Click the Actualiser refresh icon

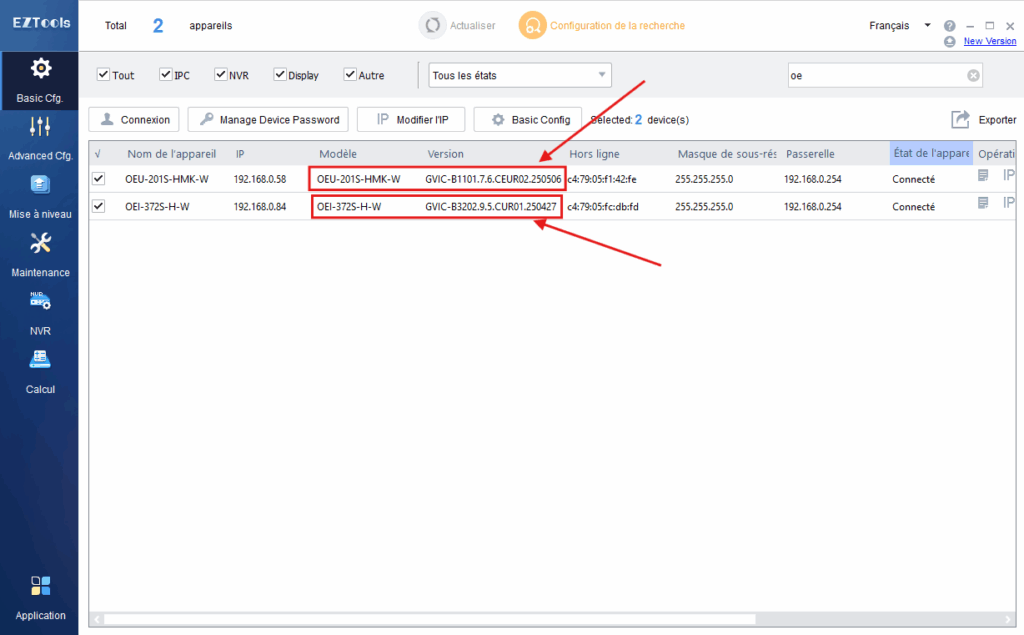coord(432,25)
